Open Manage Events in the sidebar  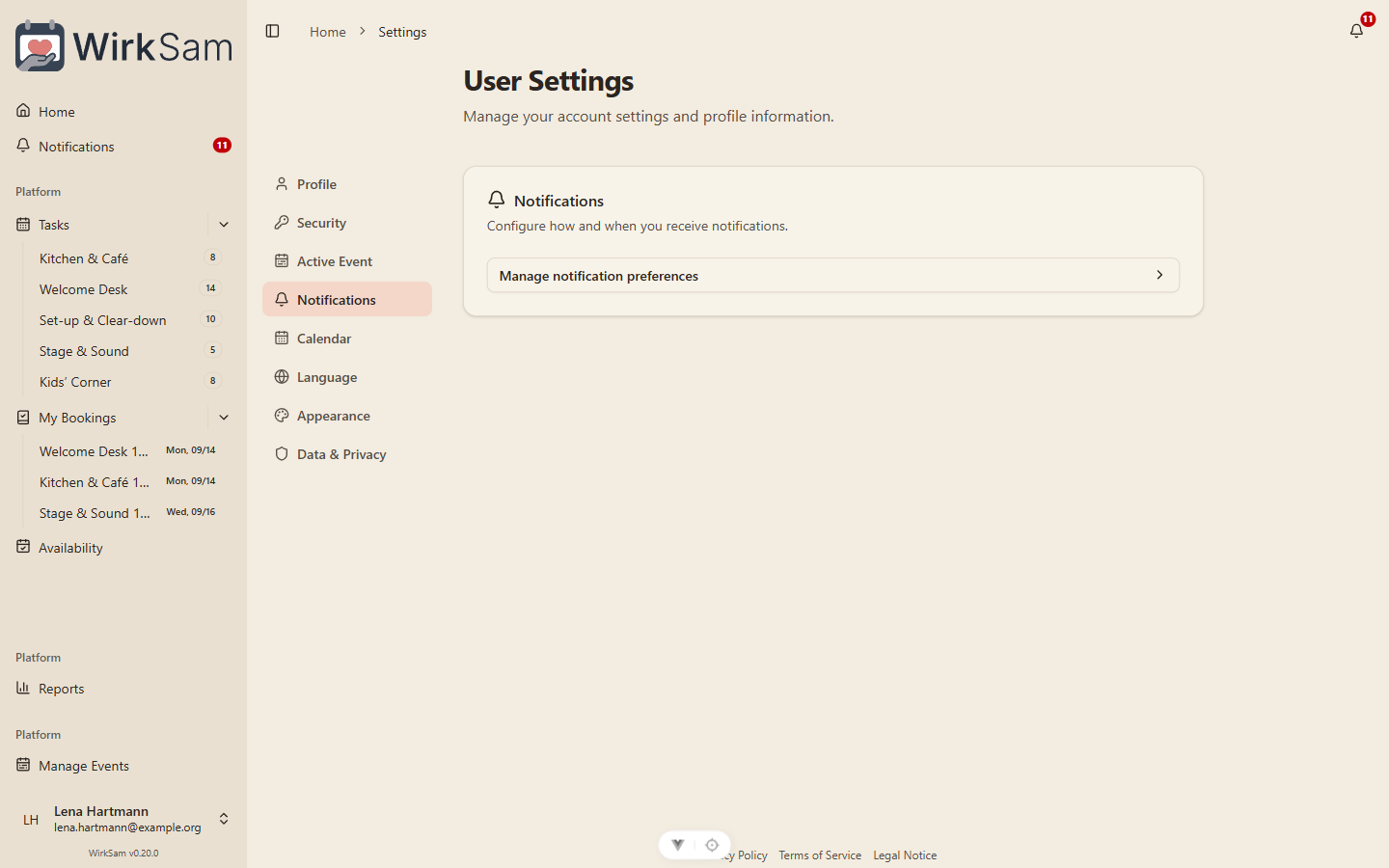point(123,765)
